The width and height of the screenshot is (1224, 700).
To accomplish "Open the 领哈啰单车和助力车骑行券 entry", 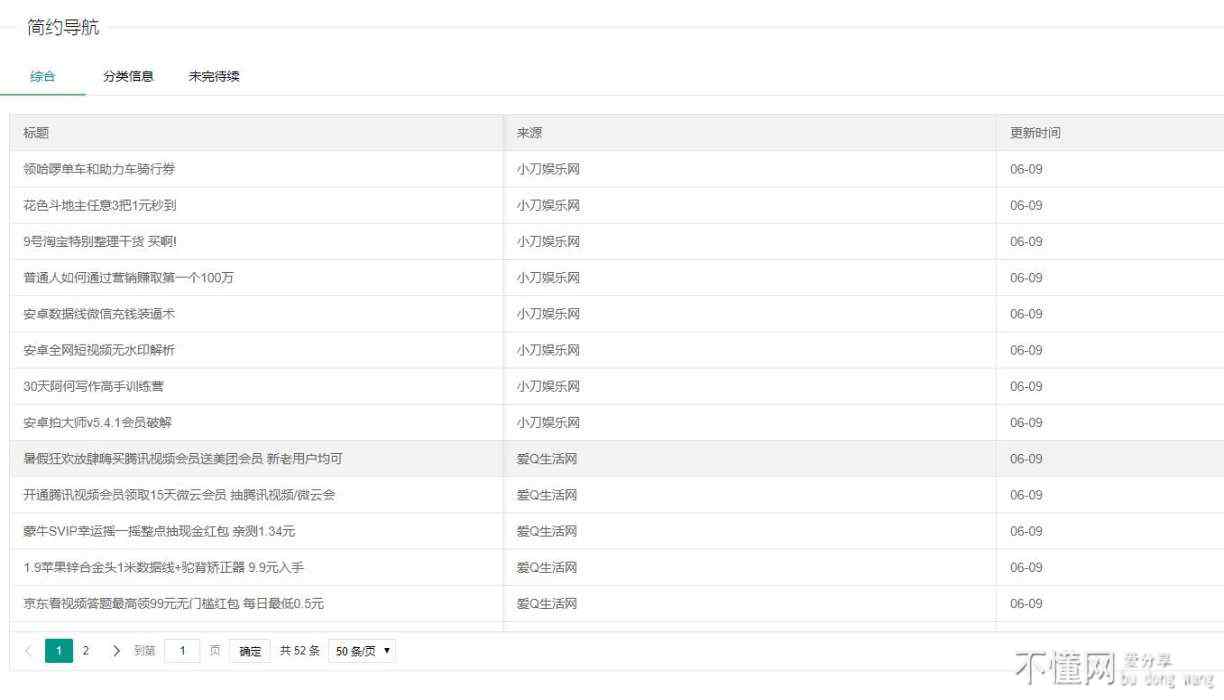I will tap(99, 169).
